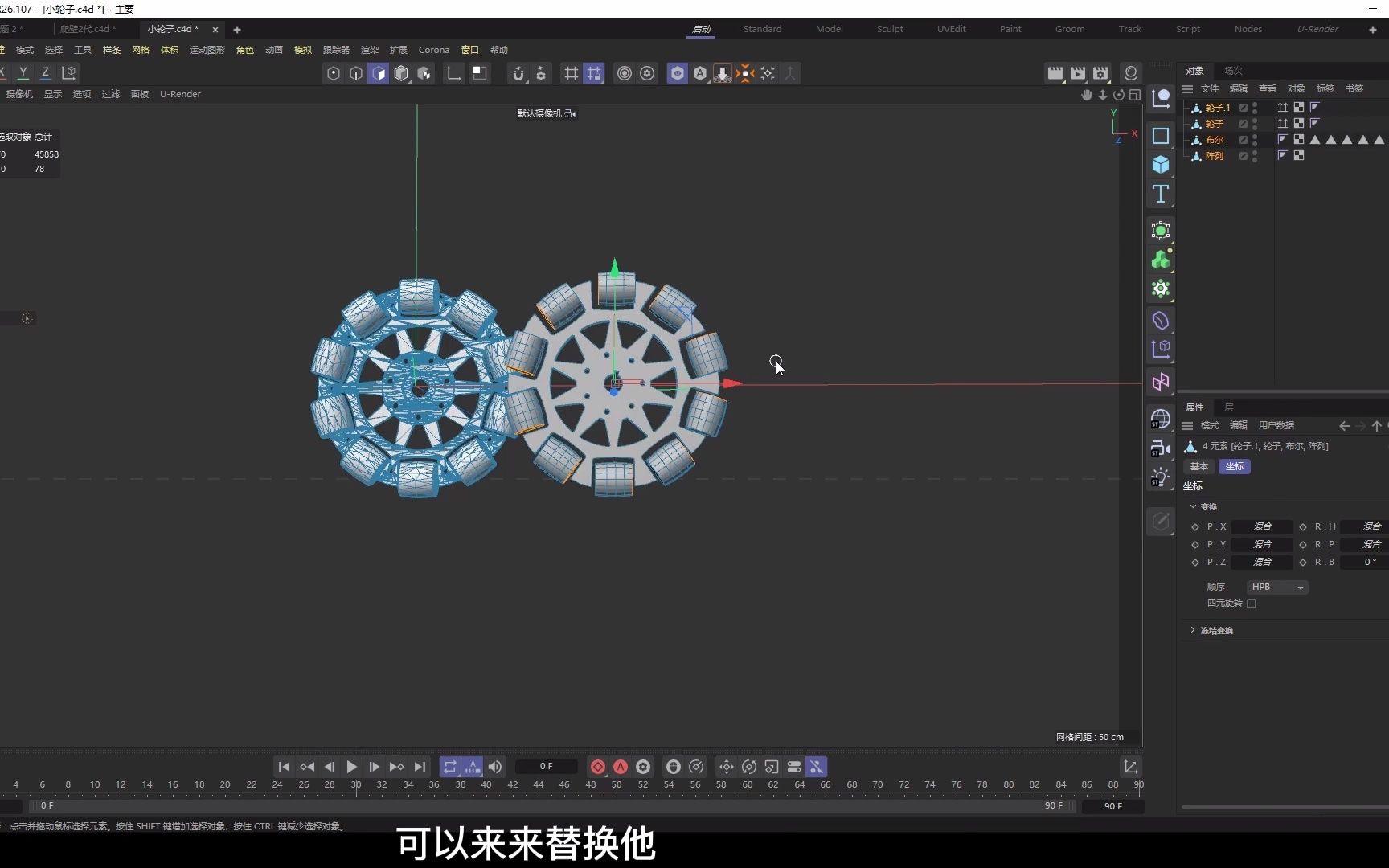Screen dimensions: 1389x868
Task: Click the 0 F frame number input field
Action: coord(546,767)
